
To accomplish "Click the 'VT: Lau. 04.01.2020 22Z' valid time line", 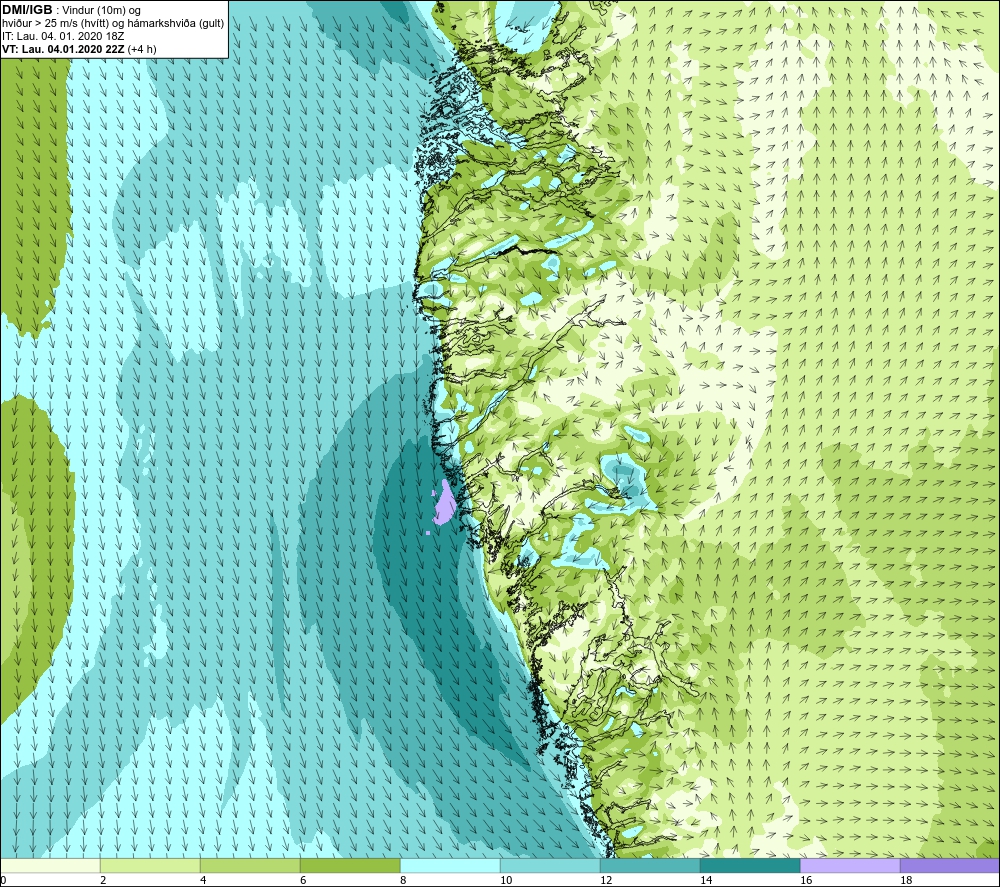I will pyautogui.click(x=79, y=49).
